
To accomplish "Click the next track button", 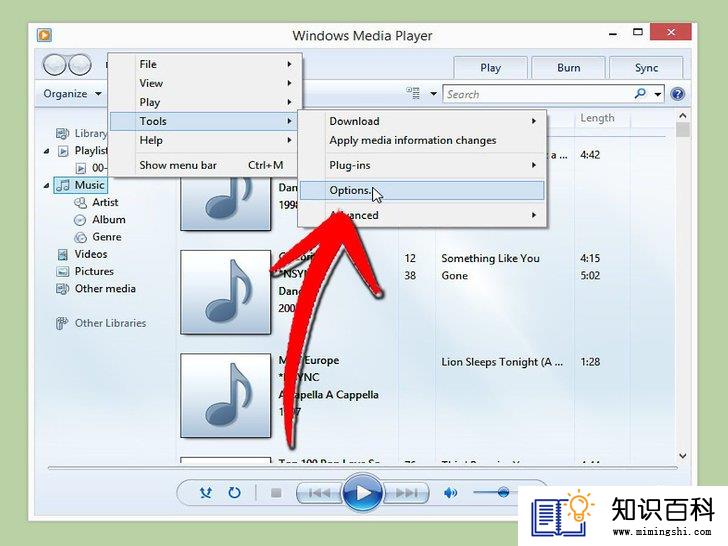I will coord(406,493).
